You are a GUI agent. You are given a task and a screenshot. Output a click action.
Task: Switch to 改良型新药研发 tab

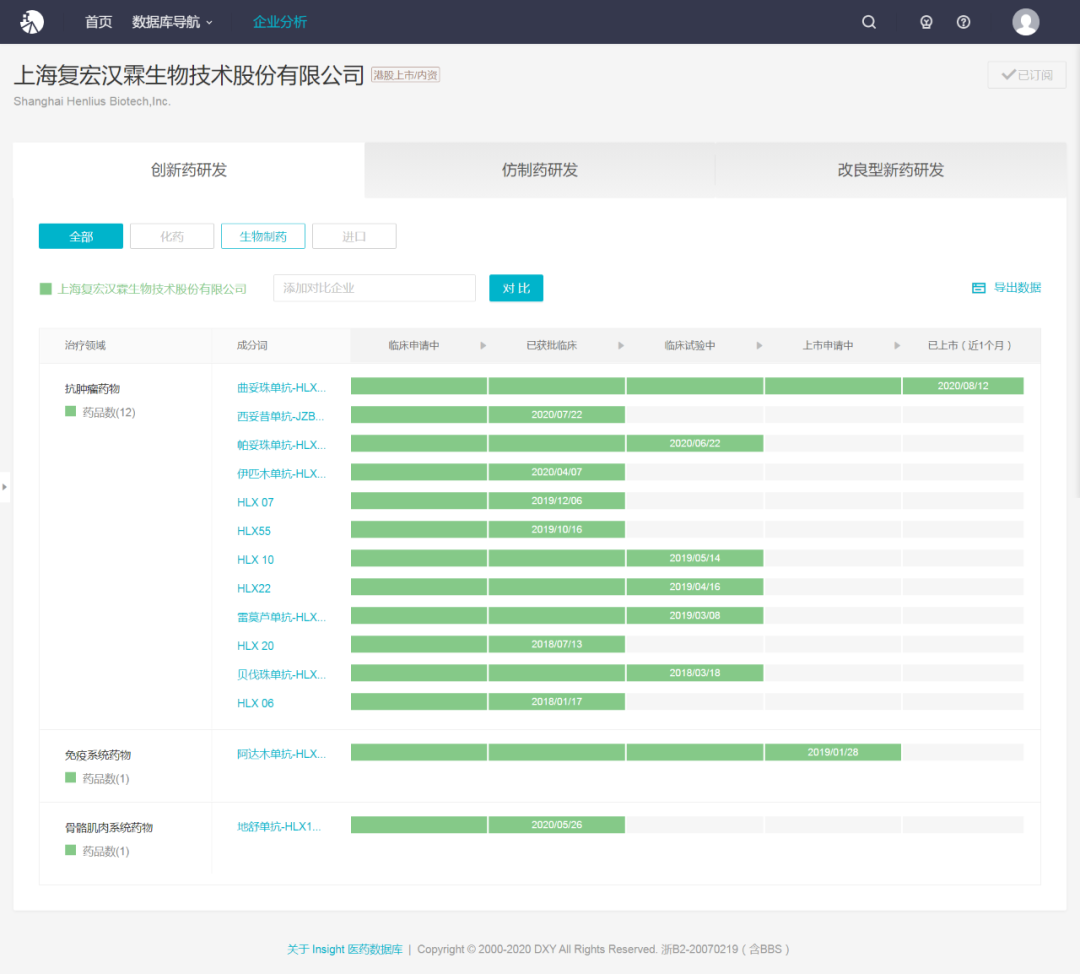click(x=891, y=170)
